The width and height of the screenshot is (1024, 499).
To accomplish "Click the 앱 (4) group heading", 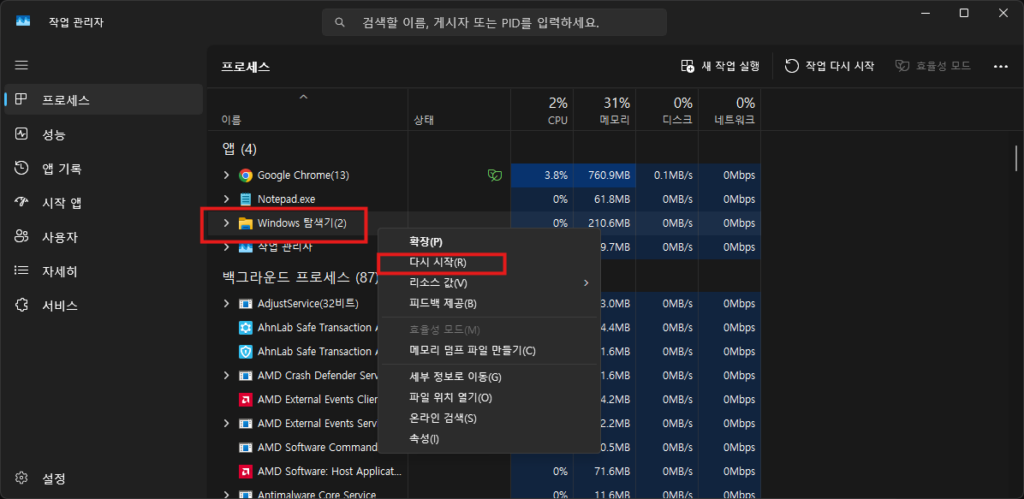I will [x=239, y=150].
